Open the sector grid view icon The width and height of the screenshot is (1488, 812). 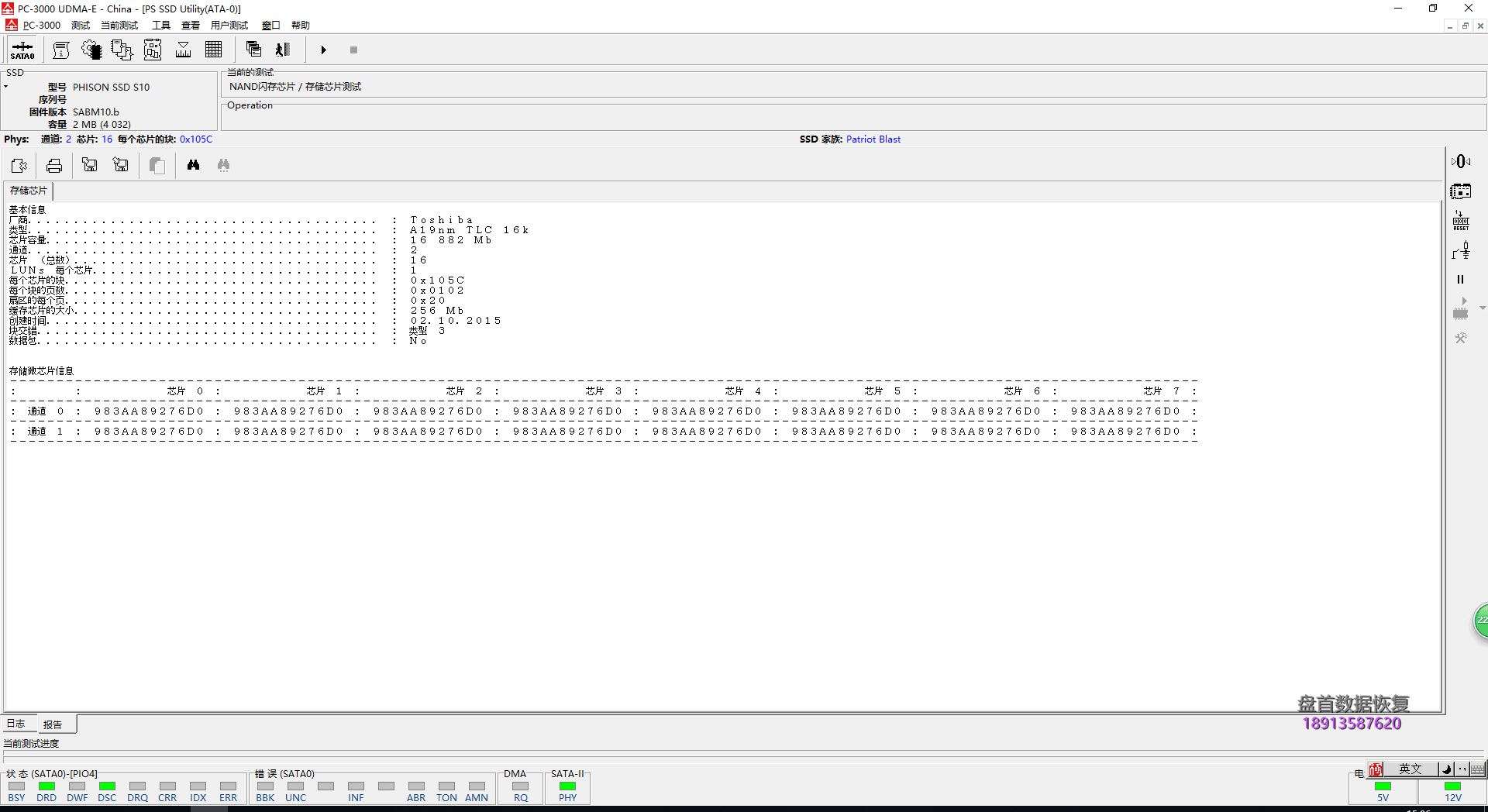coord(214,50)
